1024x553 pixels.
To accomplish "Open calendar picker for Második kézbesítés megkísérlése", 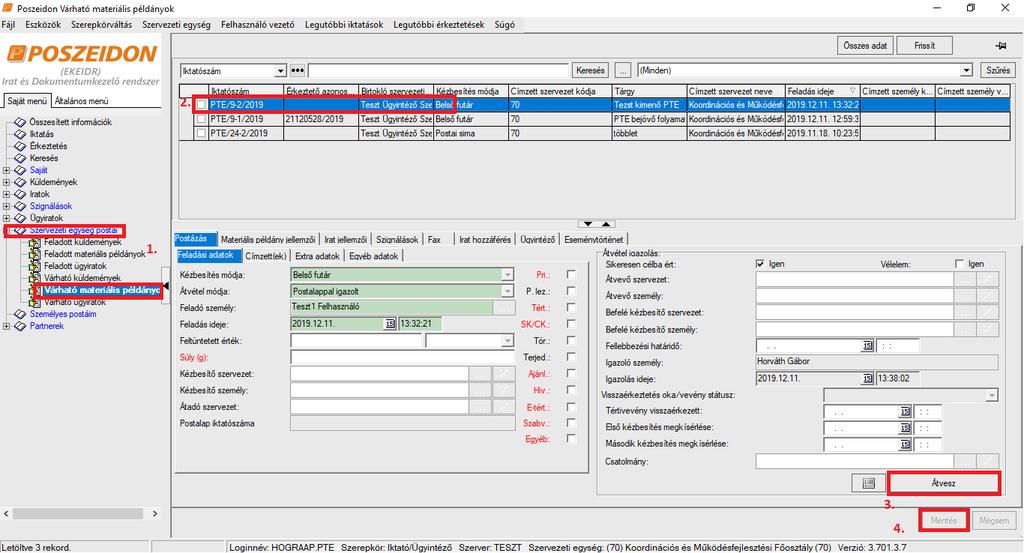I will [x=905, y=444].
